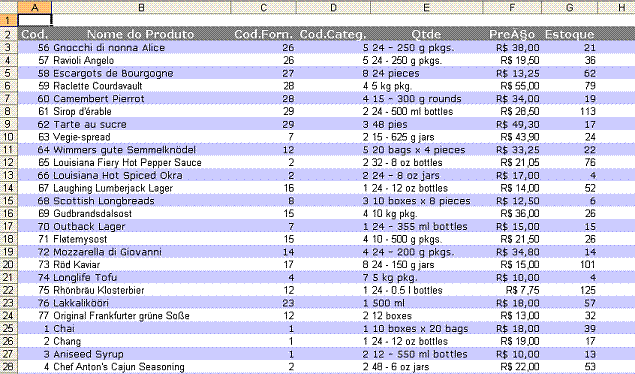Select the 'Camembert Pierrot' cell
Image resolution: width=635 pixels, height=374 pixels.
(x=141, y=98)
